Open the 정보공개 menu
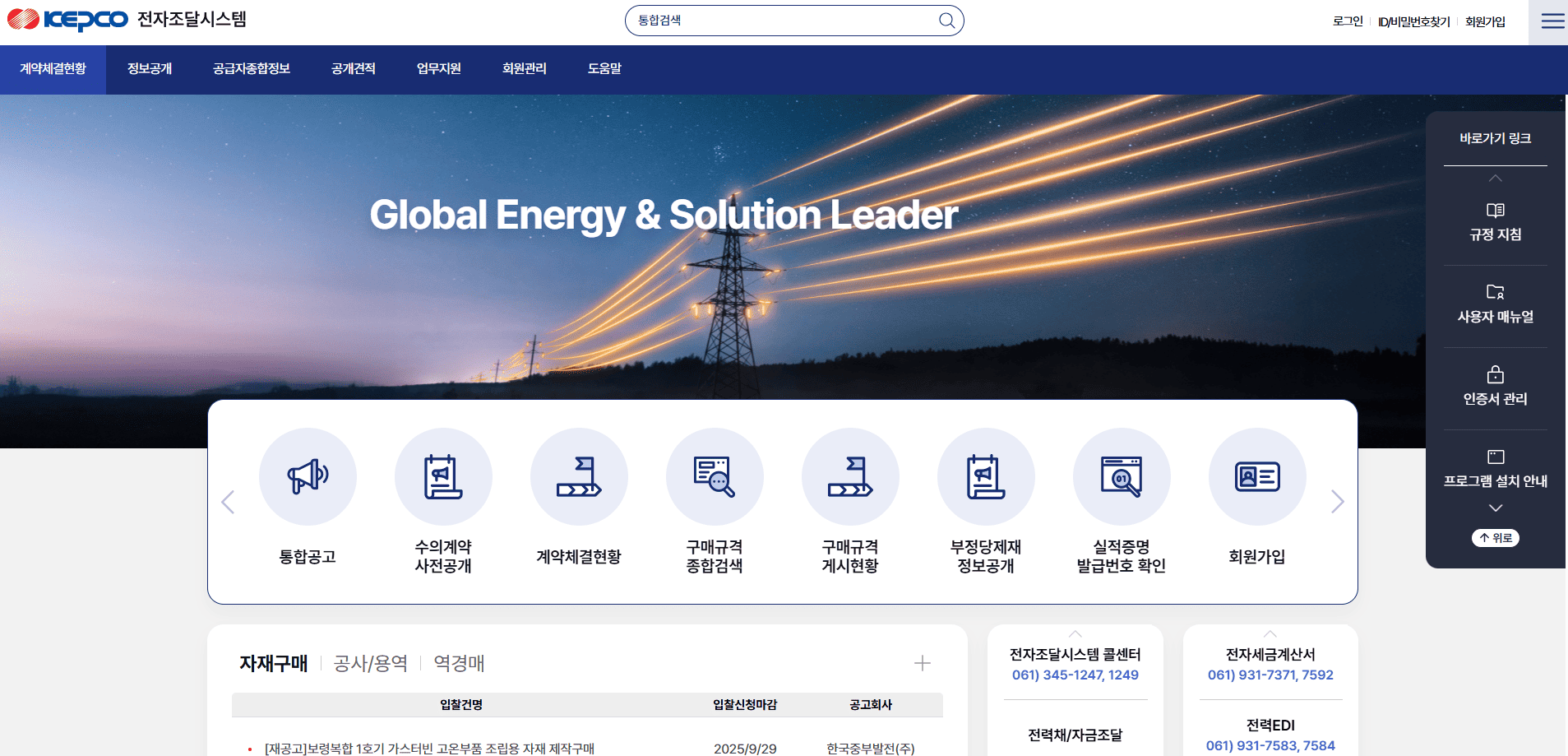The height and width of the screenshot is (756, 1568). [x=149, y=69]
